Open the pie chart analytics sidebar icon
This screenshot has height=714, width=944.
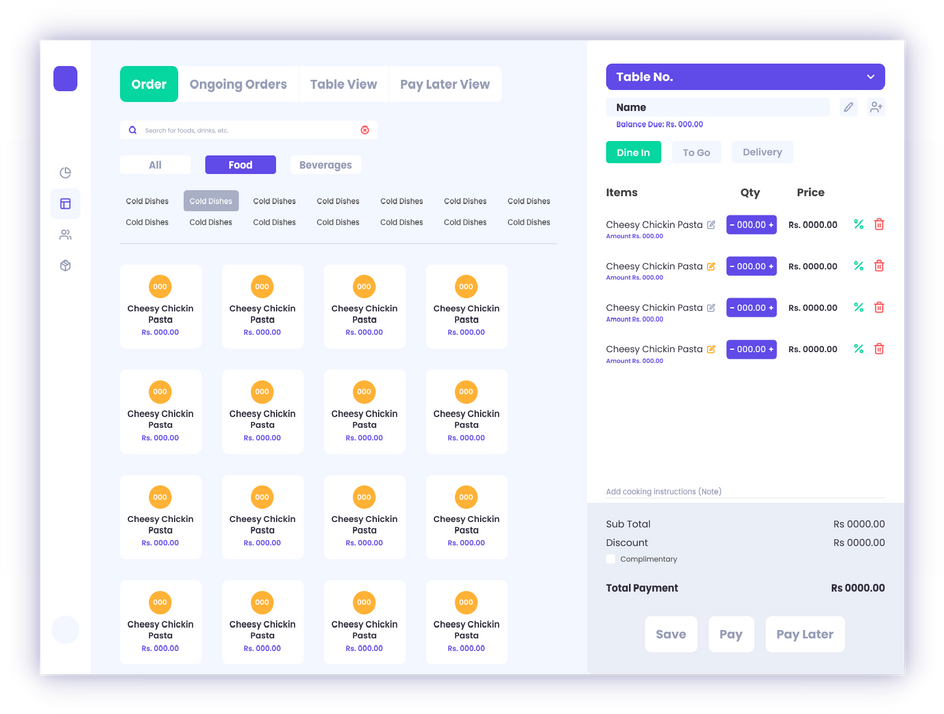(x=65, y=173)
